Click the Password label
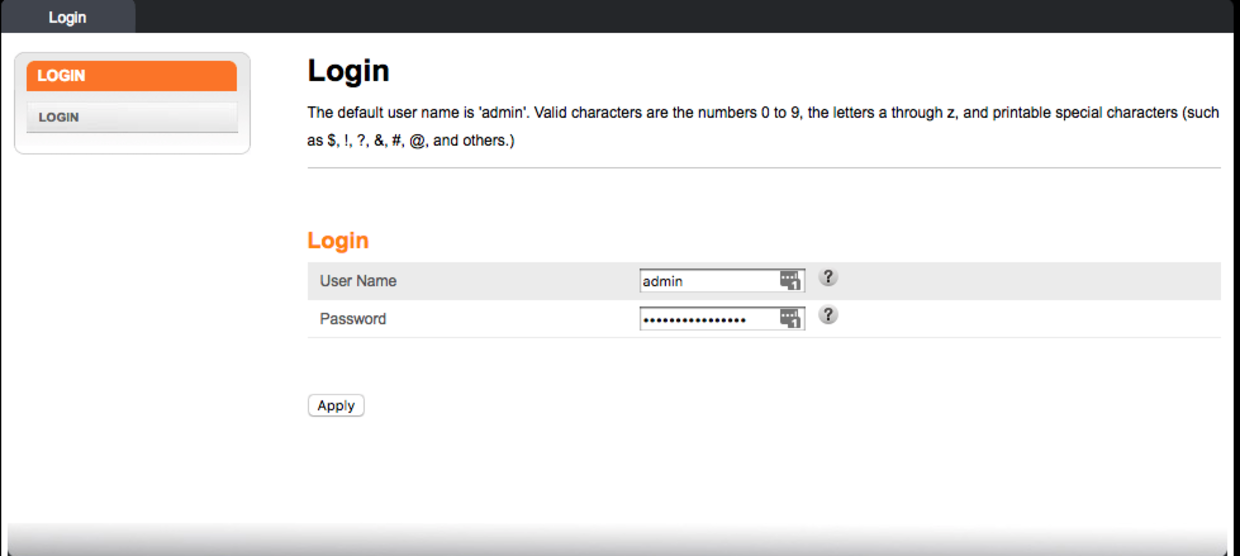 pyautogui.click(x=353, y=319)
